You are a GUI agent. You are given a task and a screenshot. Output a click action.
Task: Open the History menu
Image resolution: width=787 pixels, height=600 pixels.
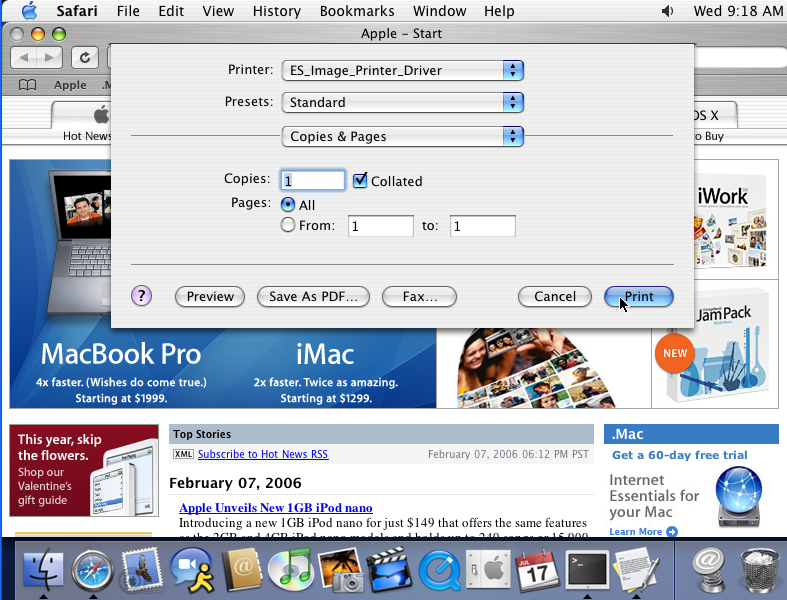pyautogui.click(x=277, y=11)
